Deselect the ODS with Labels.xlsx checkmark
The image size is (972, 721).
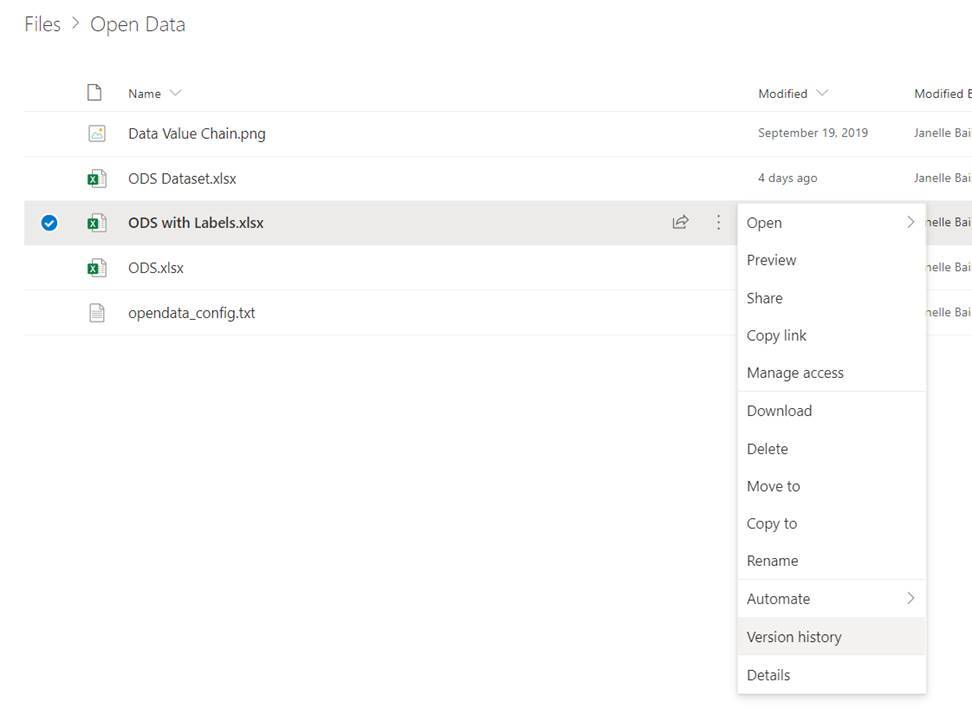(50, 223)
